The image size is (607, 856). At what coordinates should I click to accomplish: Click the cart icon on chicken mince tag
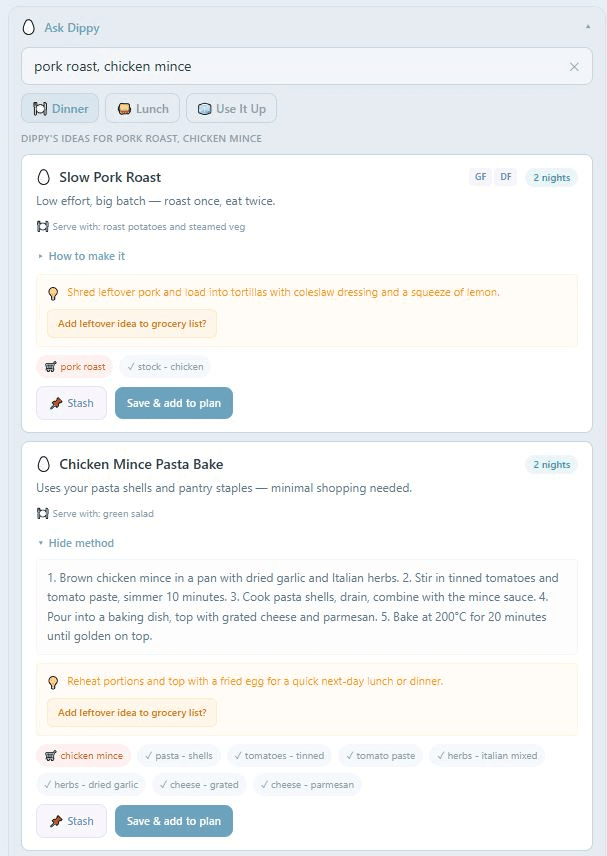click(x=50, y=756)
